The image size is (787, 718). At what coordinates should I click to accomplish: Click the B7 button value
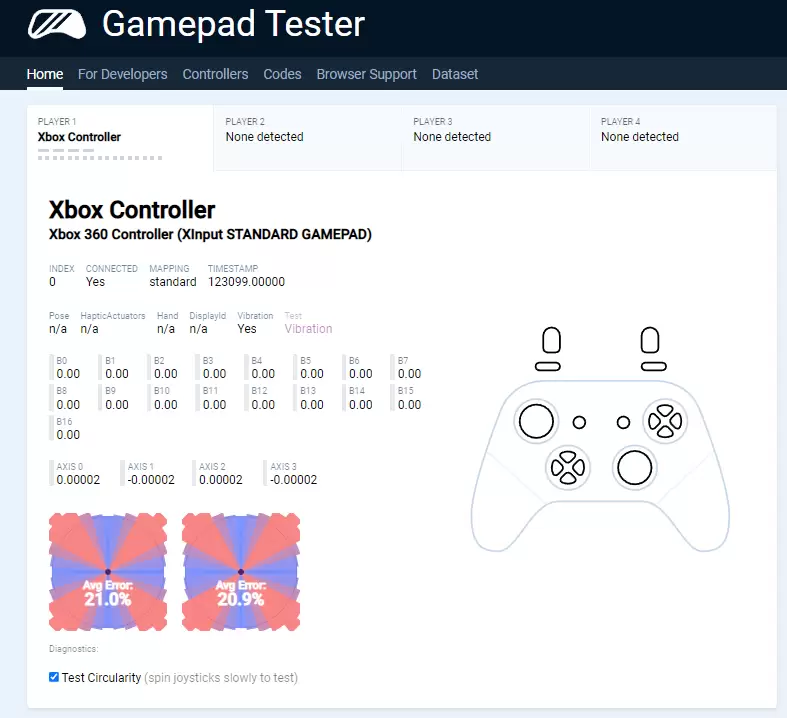[409, 374]
